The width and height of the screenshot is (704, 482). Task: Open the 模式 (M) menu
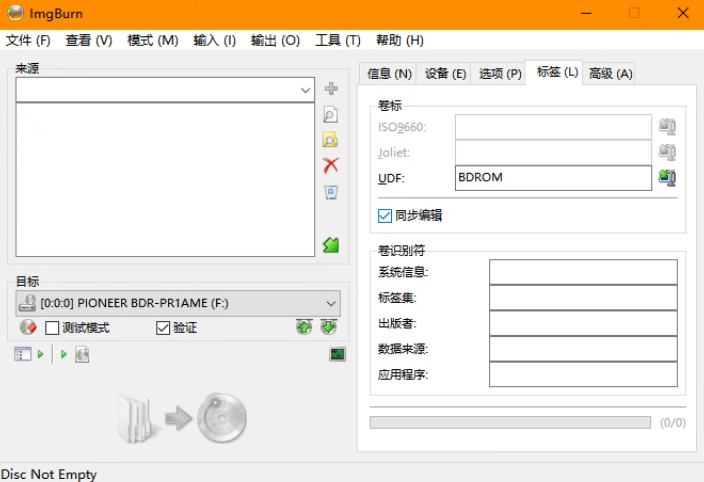click(x=153, y=40)
